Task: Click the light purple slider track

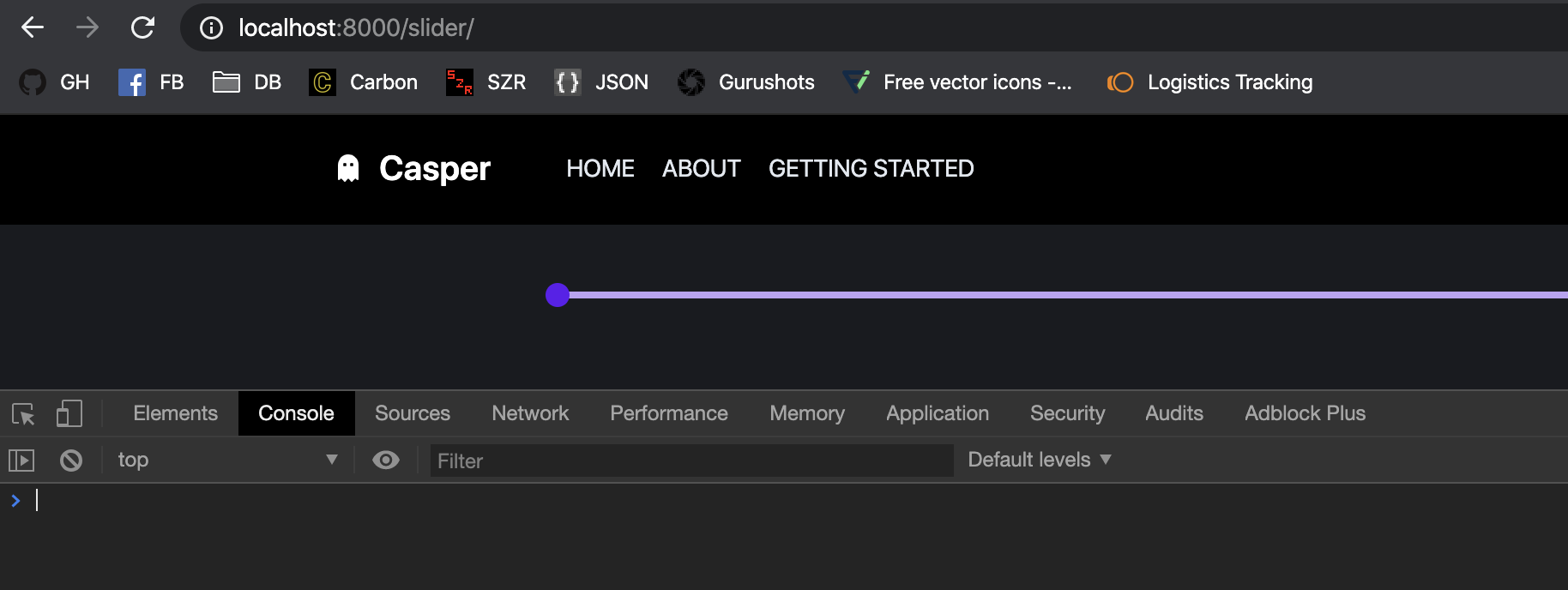Action: click(1068, 295)
